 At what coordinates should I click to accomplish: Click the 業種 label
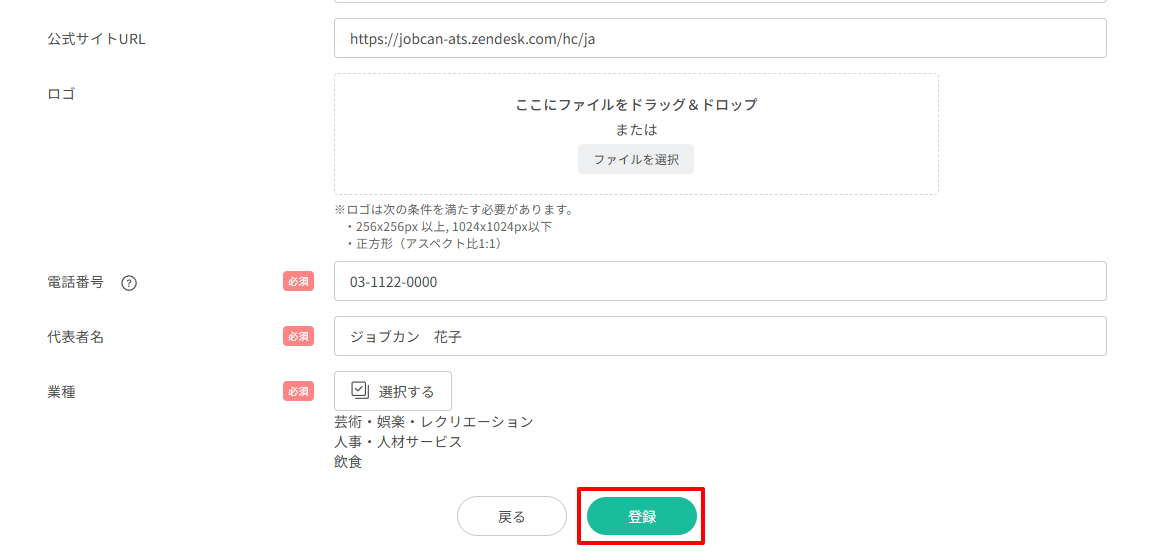click(x=61, y=392)
